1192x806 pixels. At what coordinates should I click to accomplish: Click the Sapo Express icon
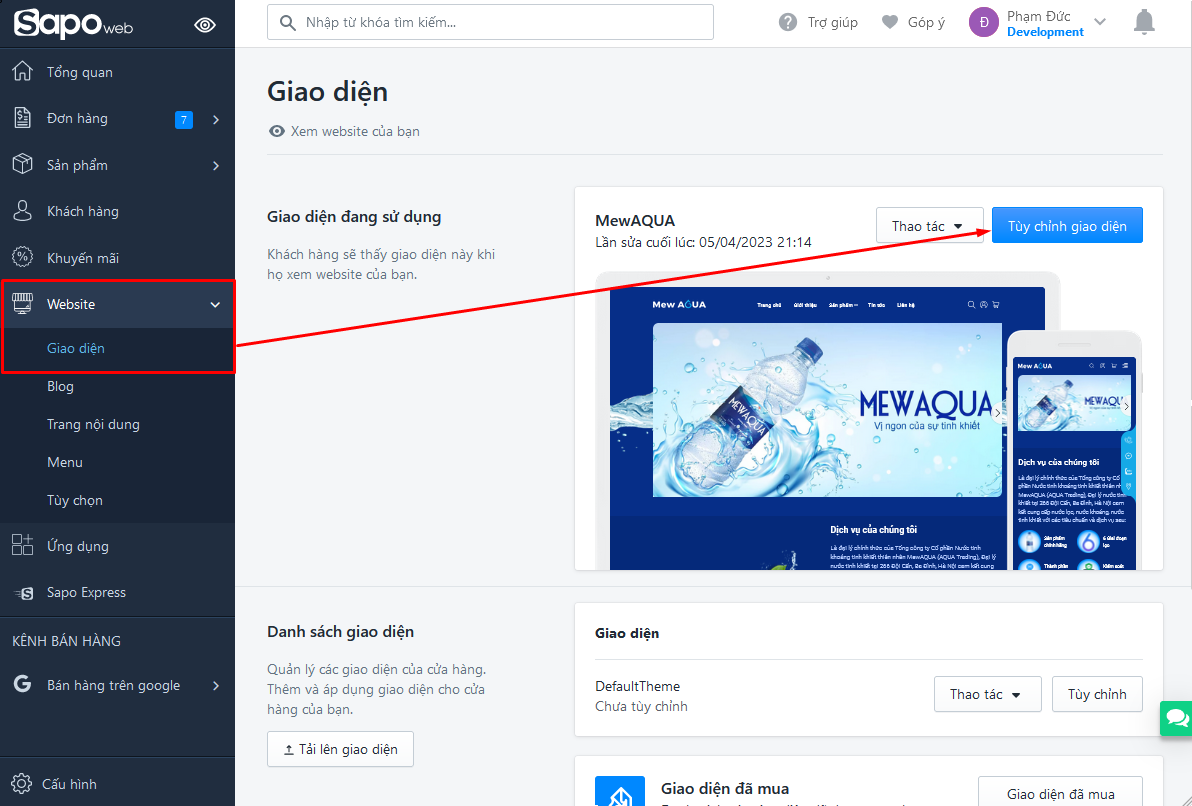click(x=24, y=593)
